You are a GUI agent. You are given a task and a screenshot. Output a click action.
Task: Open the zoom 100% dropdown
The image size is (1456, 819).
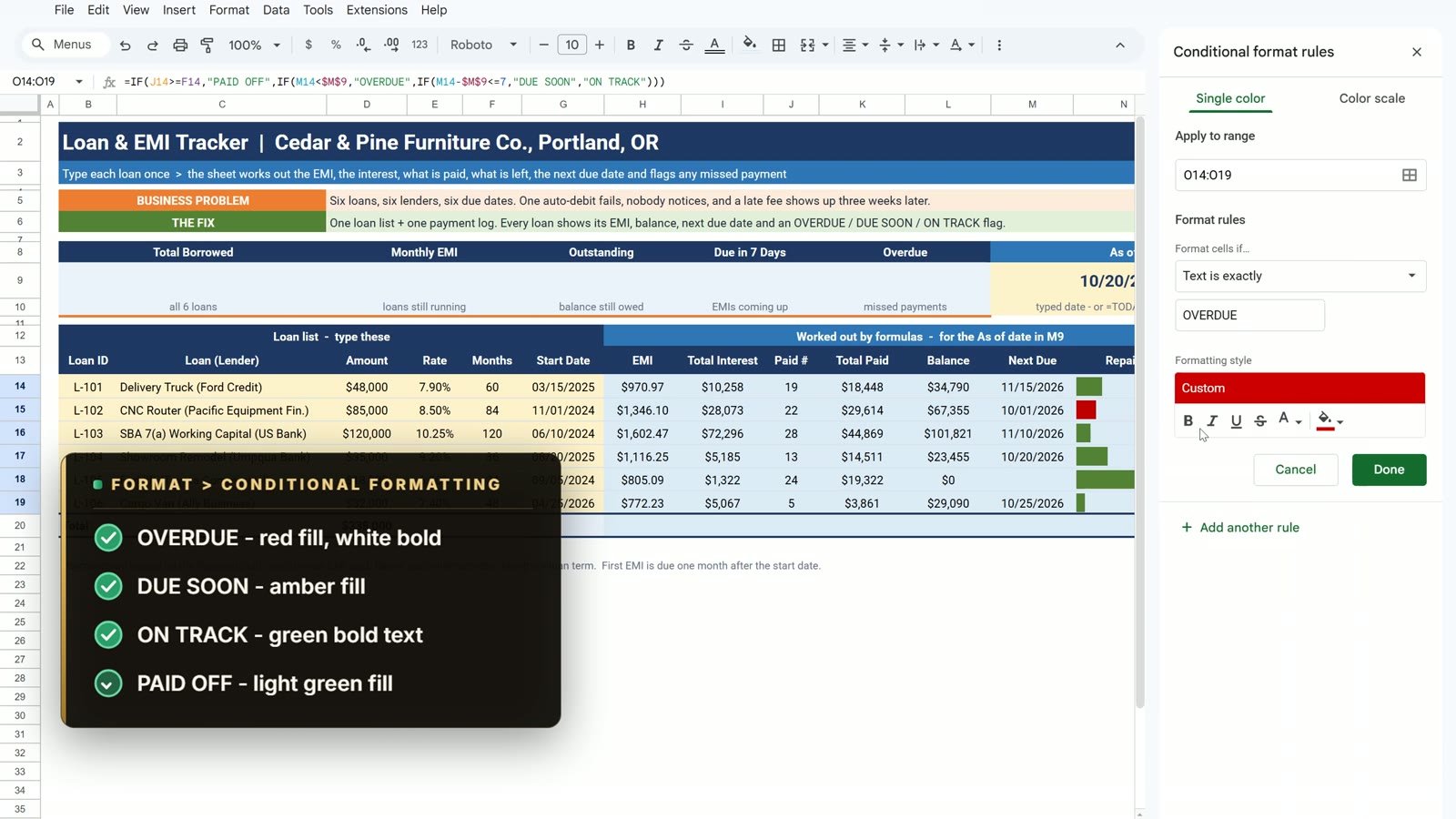point(254,45)
